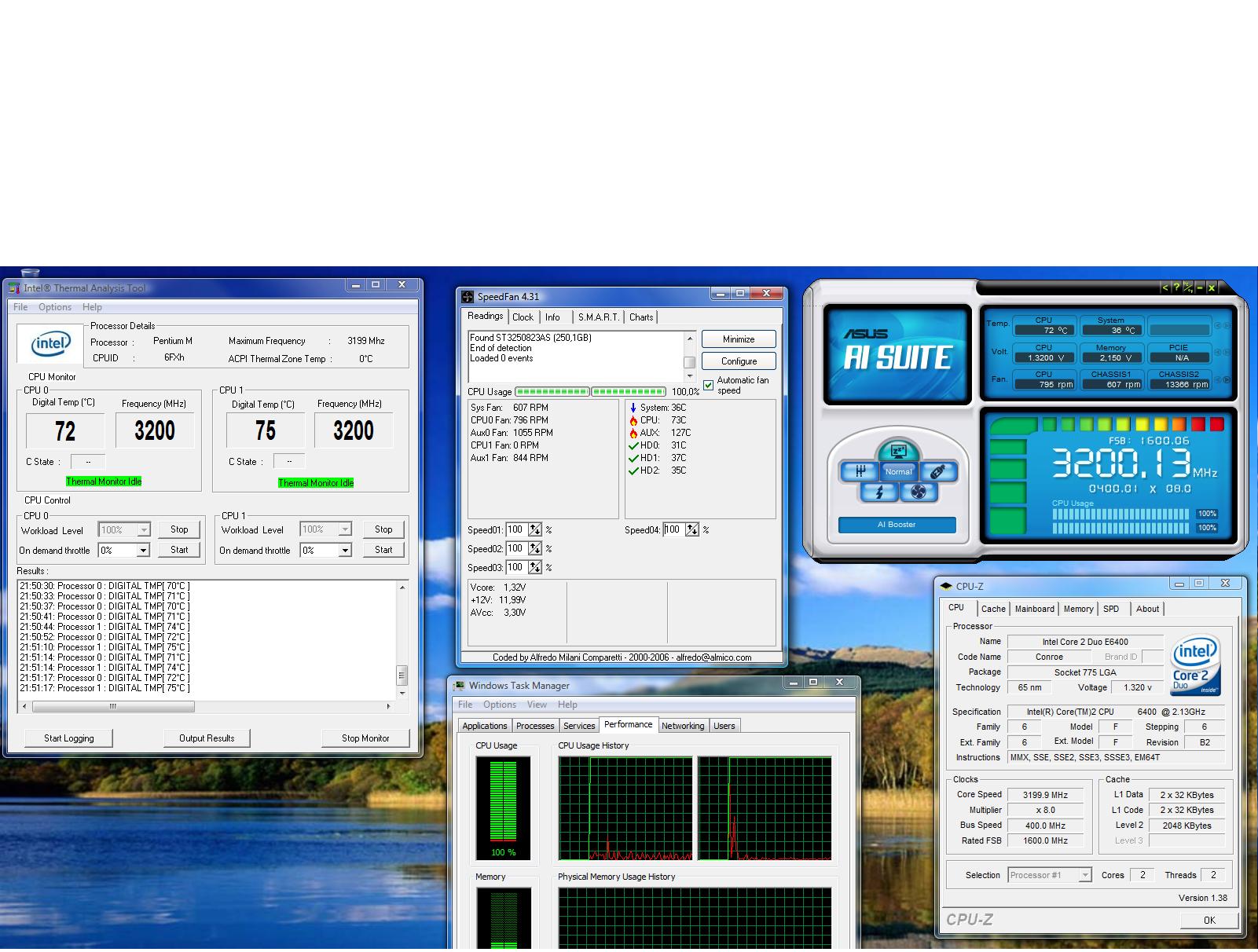Open the File menu in Thermal Analysis Tool
Viewport: 1258px width, 952px height.
point(20,307)
